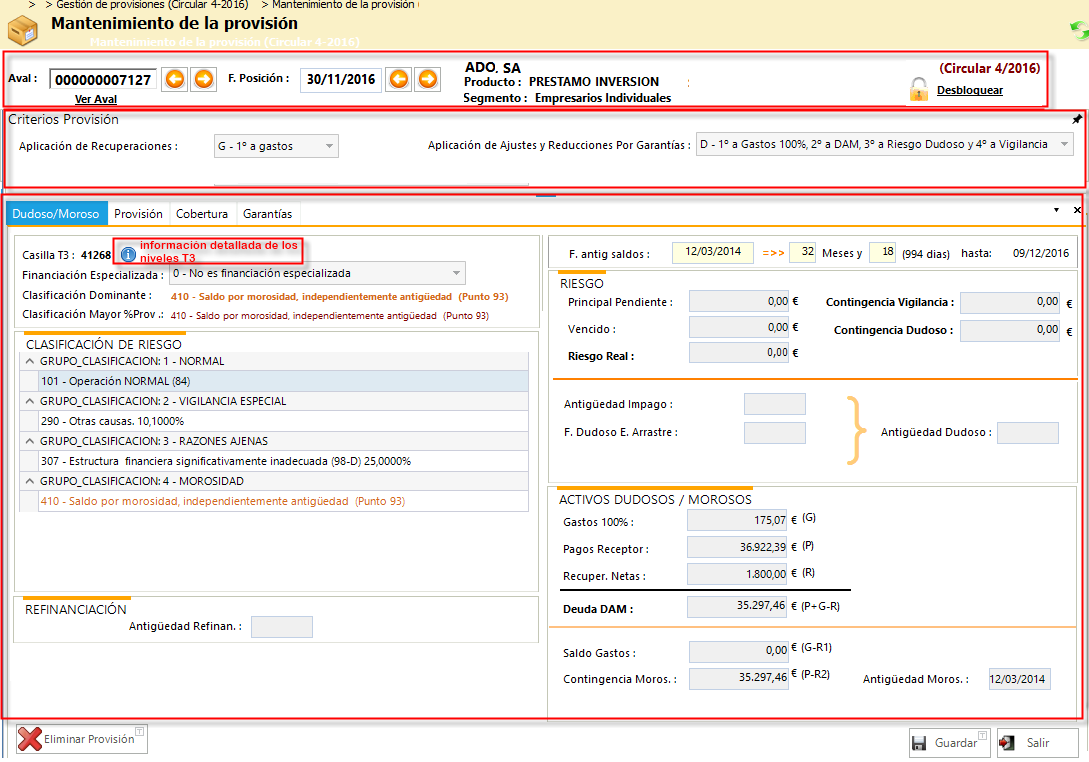
Task: Collapse group 1 - NORMAL
Action: click(30, 361)
